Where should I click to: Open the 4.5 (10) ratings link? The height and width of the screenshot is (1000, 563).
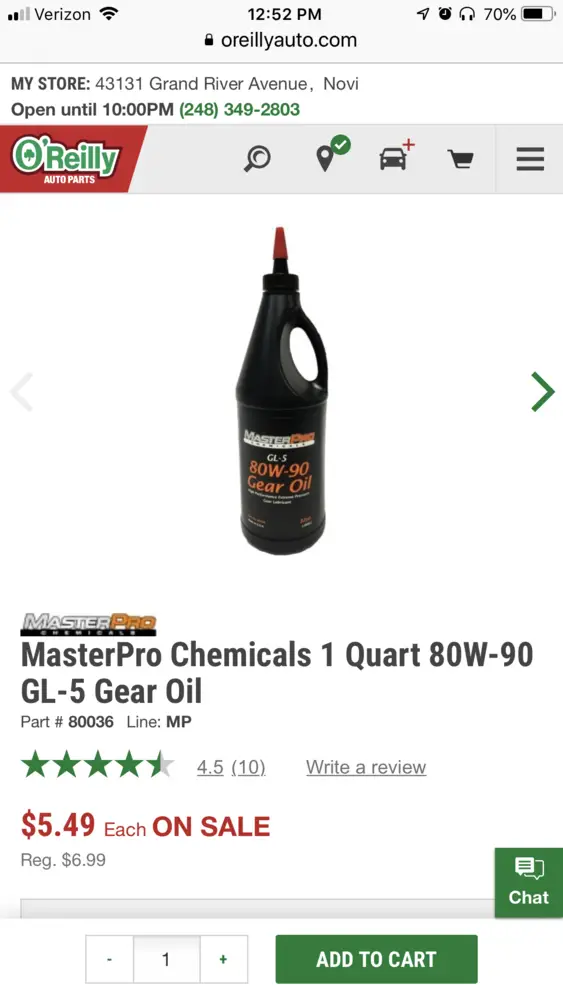point(231,767)
